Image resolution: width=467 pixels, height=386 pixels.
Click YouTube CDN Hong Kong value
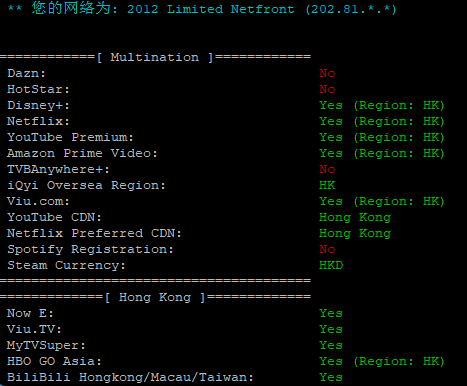point(355,218)
